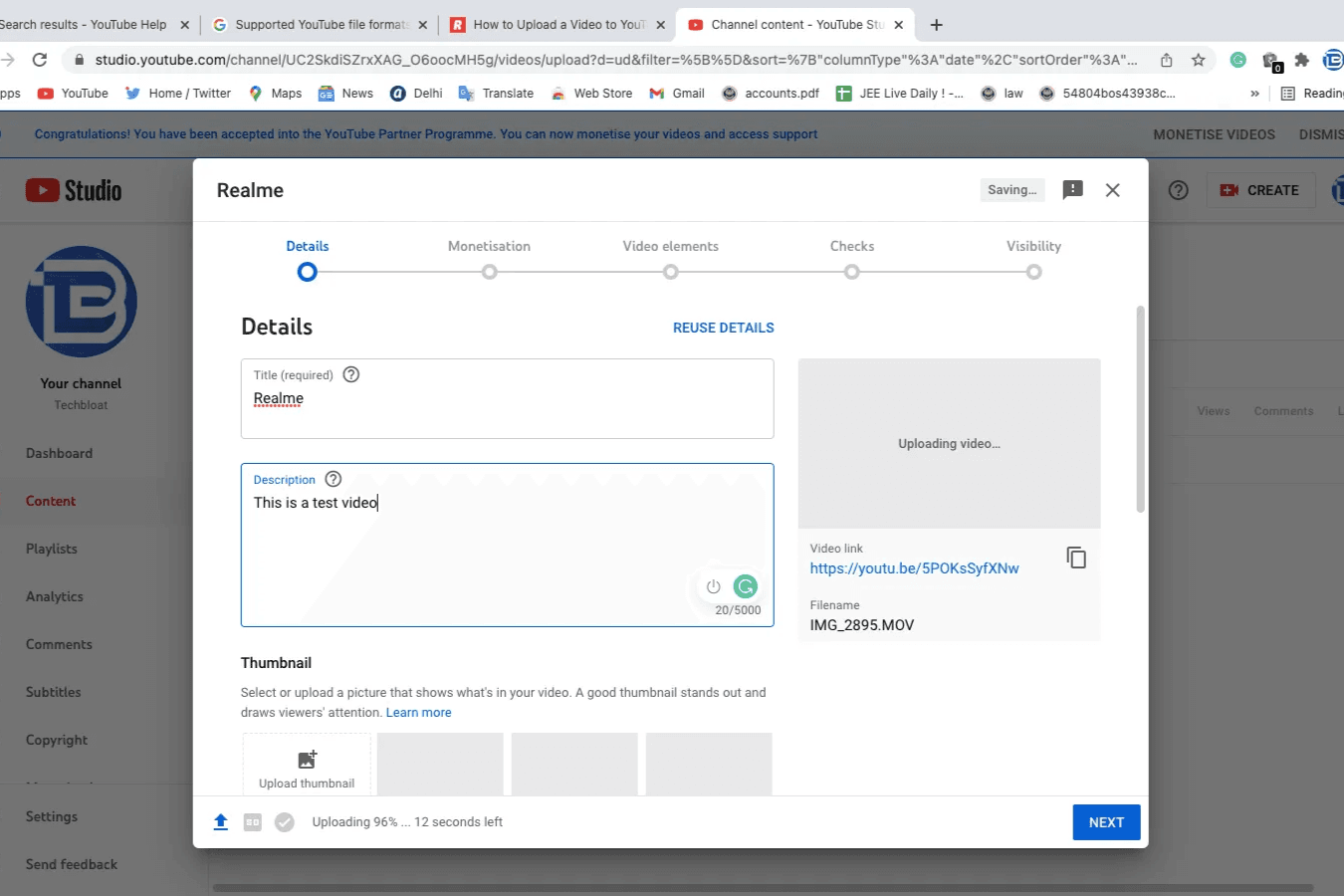The height and width of the screenshot is (896, 1344).
Task: Bookmark this page with star icon
Action: click(1199, 60)
